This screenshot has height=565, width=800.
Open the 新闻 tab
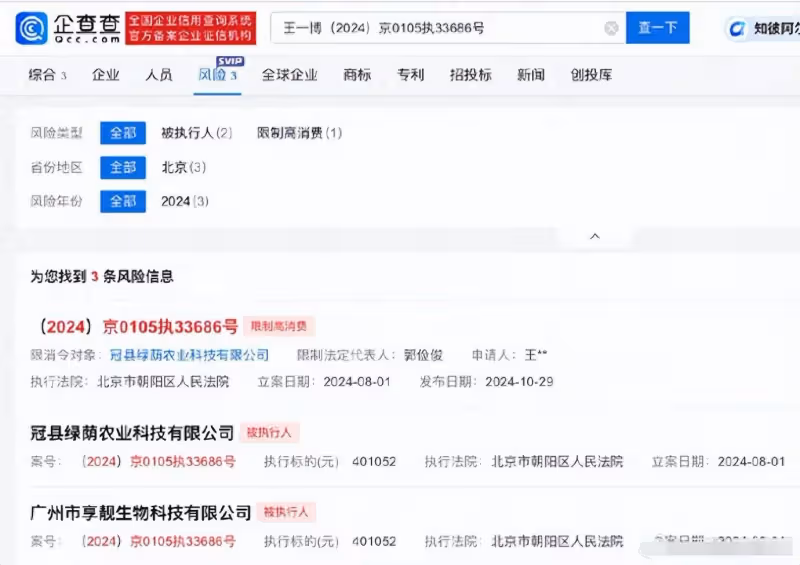(531, 75)
